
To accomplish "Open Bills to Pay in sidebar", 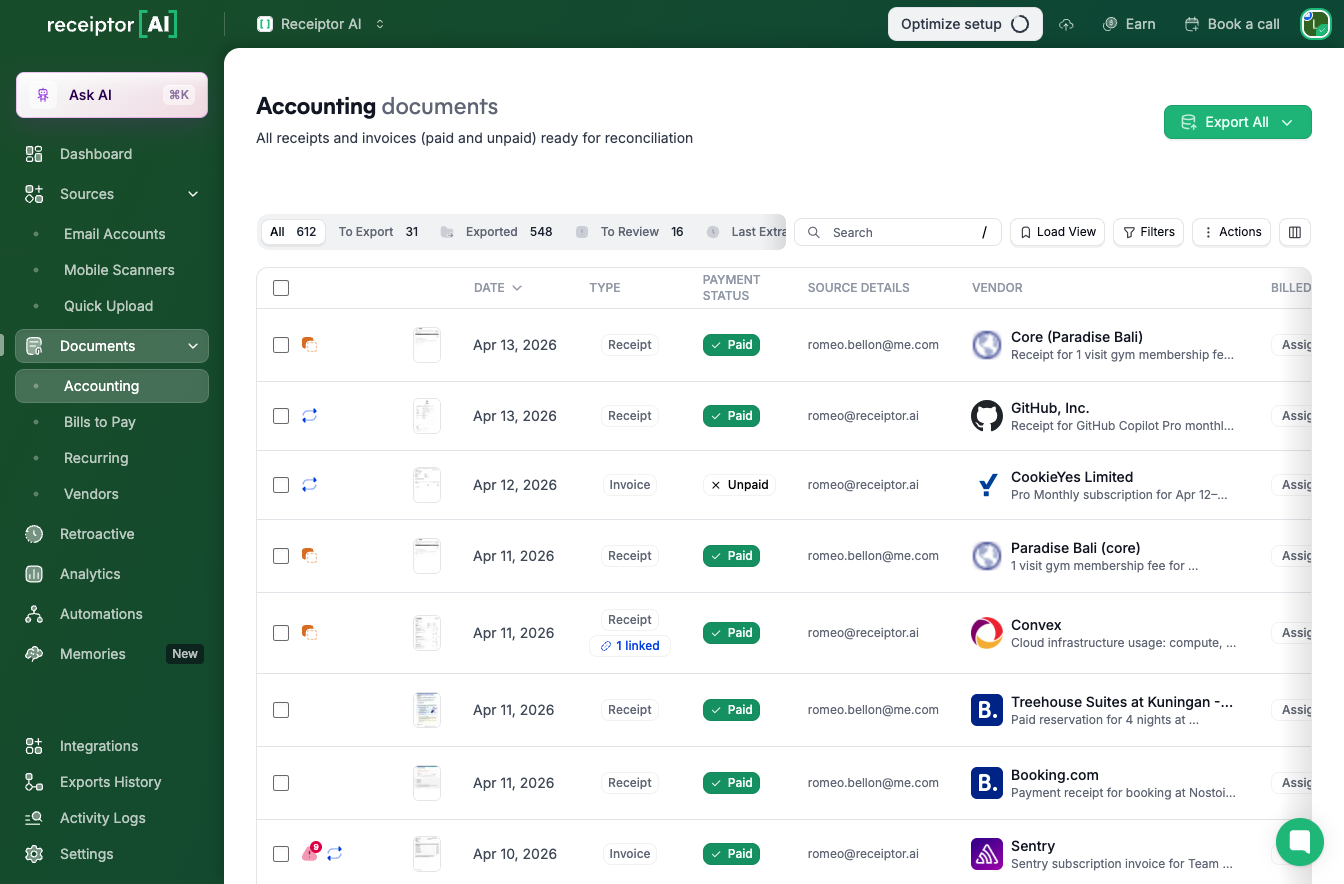I will click(x=100, y=422).
